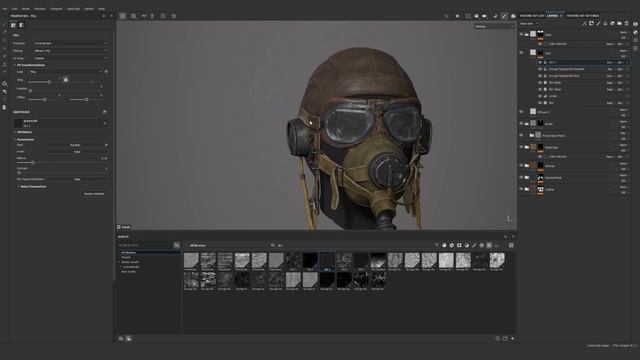Open the Window menu
Image resolution: width=640 pixels, height=360 pixels.
coord(40,9)
